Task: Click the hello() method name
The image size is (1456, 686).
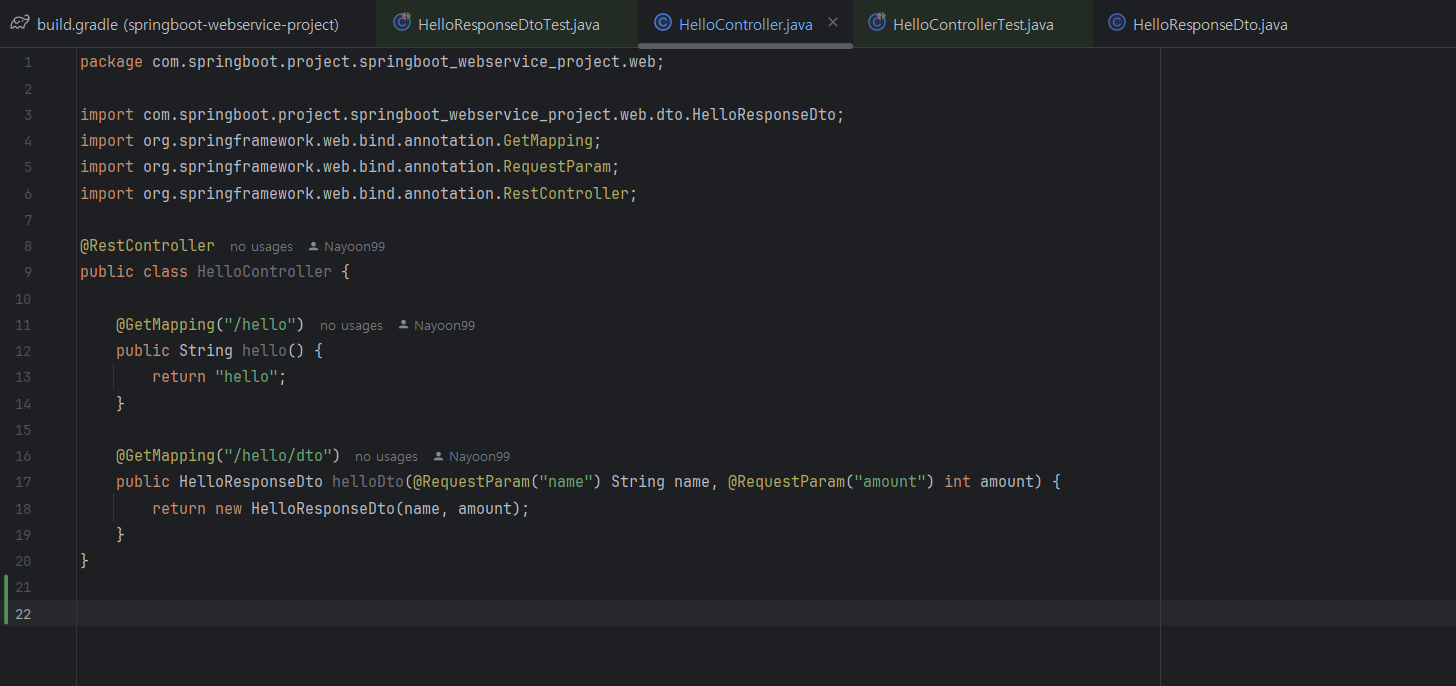Action: click(x=264, y=351)
